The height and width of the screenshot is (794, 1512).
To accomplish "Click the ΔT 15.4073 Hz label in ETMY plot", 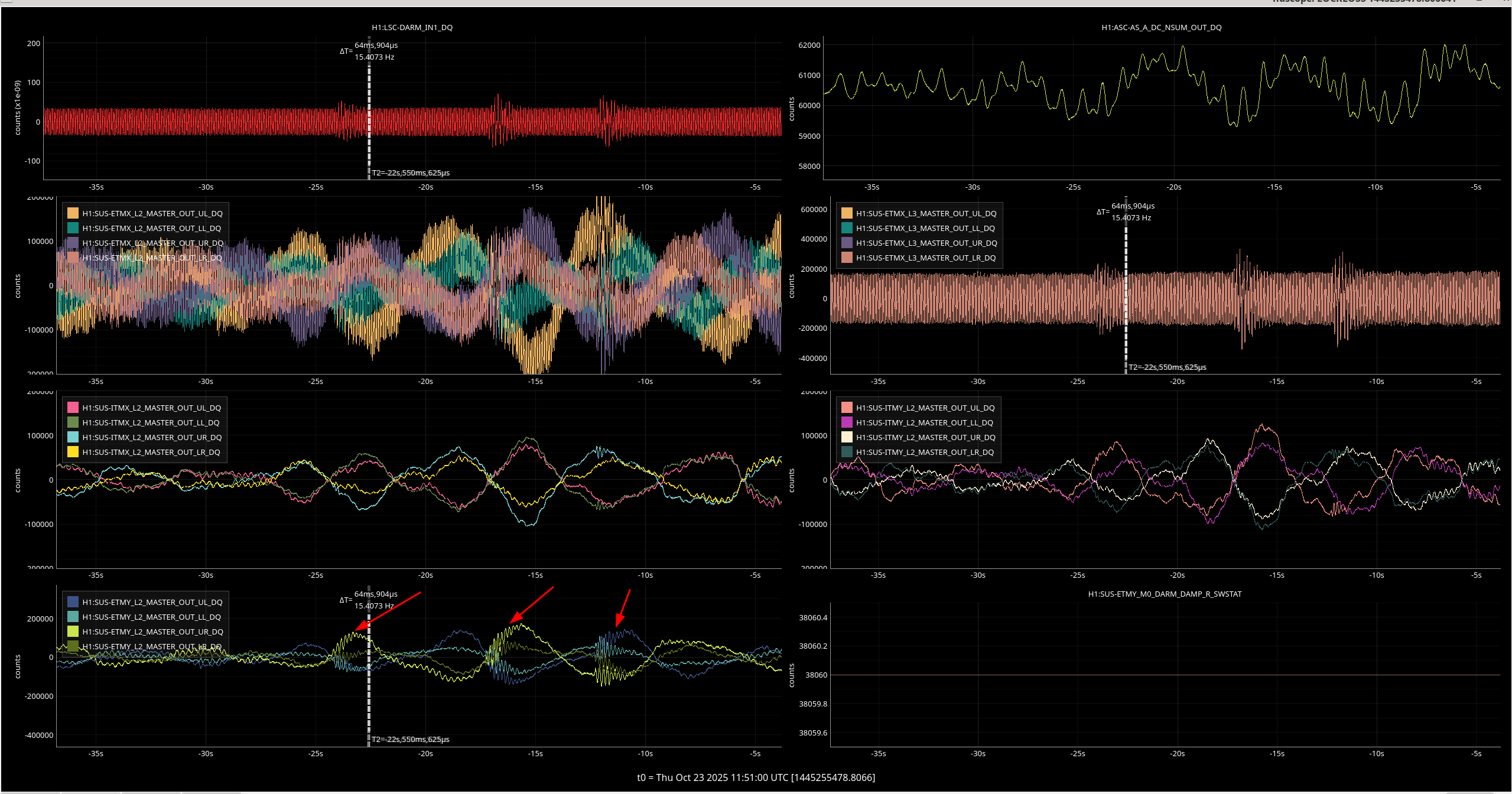I will (x=374, y=606).
